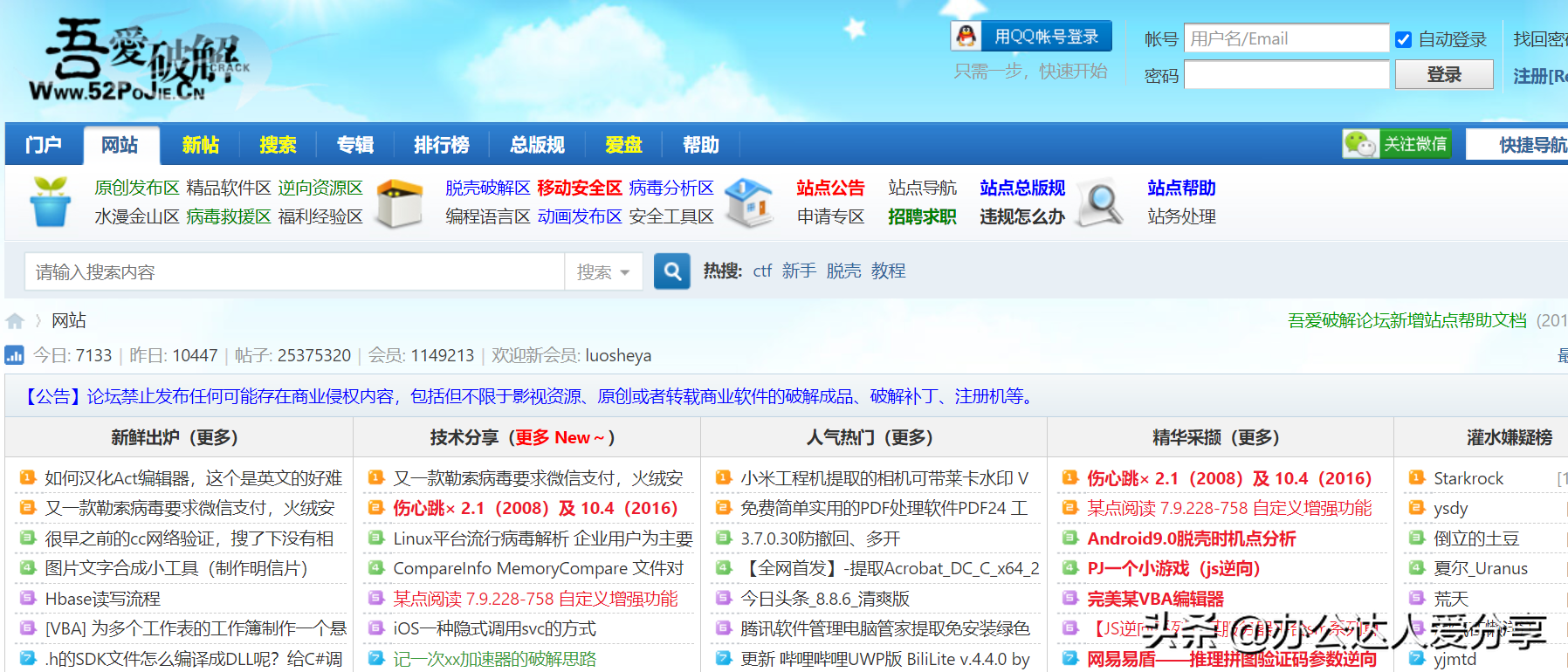Open the 病毒救援区 link
1568x672 pixels.
coord(229,216)
